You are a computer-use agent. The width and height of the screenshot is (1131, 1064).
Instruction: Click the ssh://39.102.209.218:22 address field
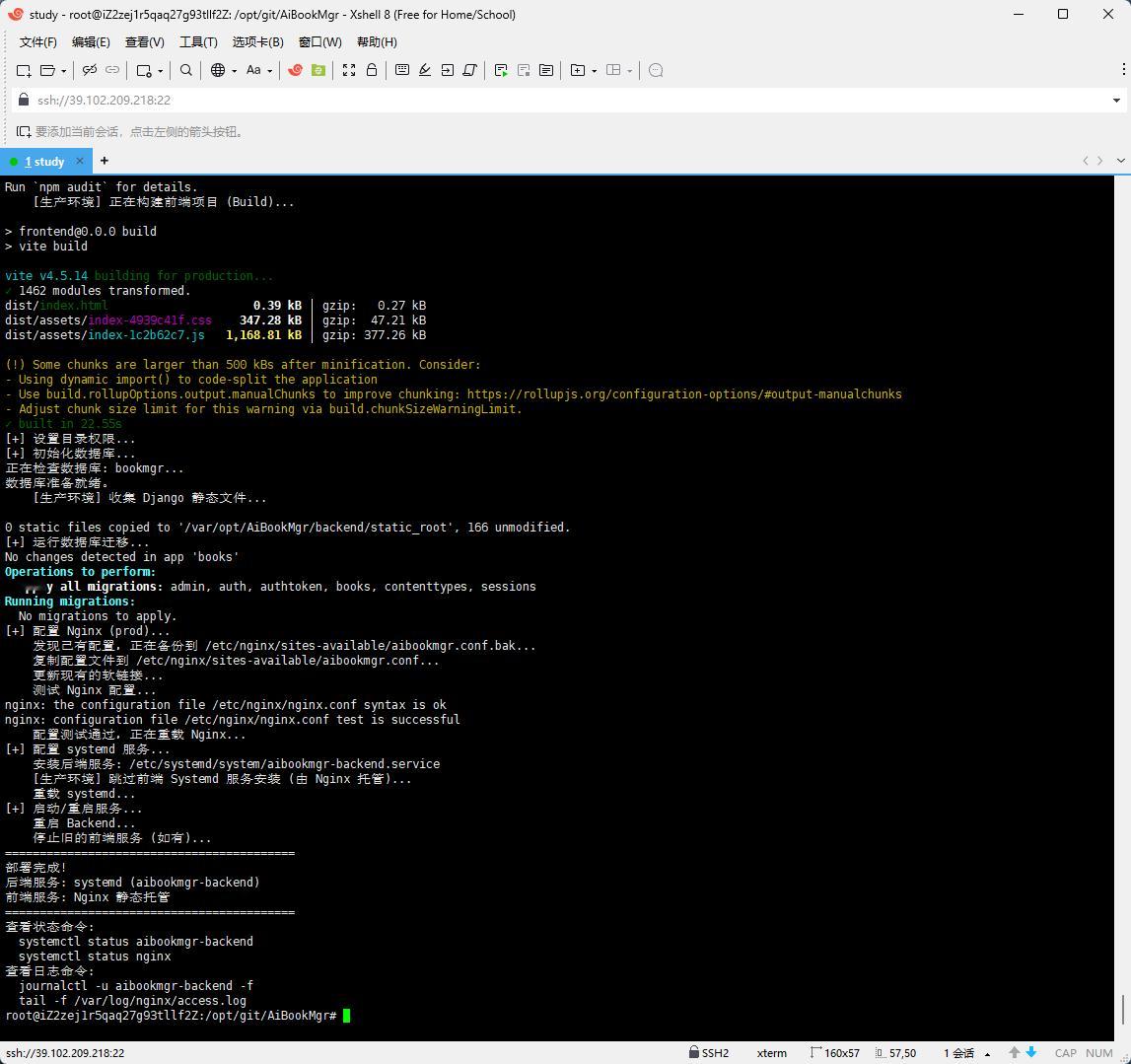point(570,101)
